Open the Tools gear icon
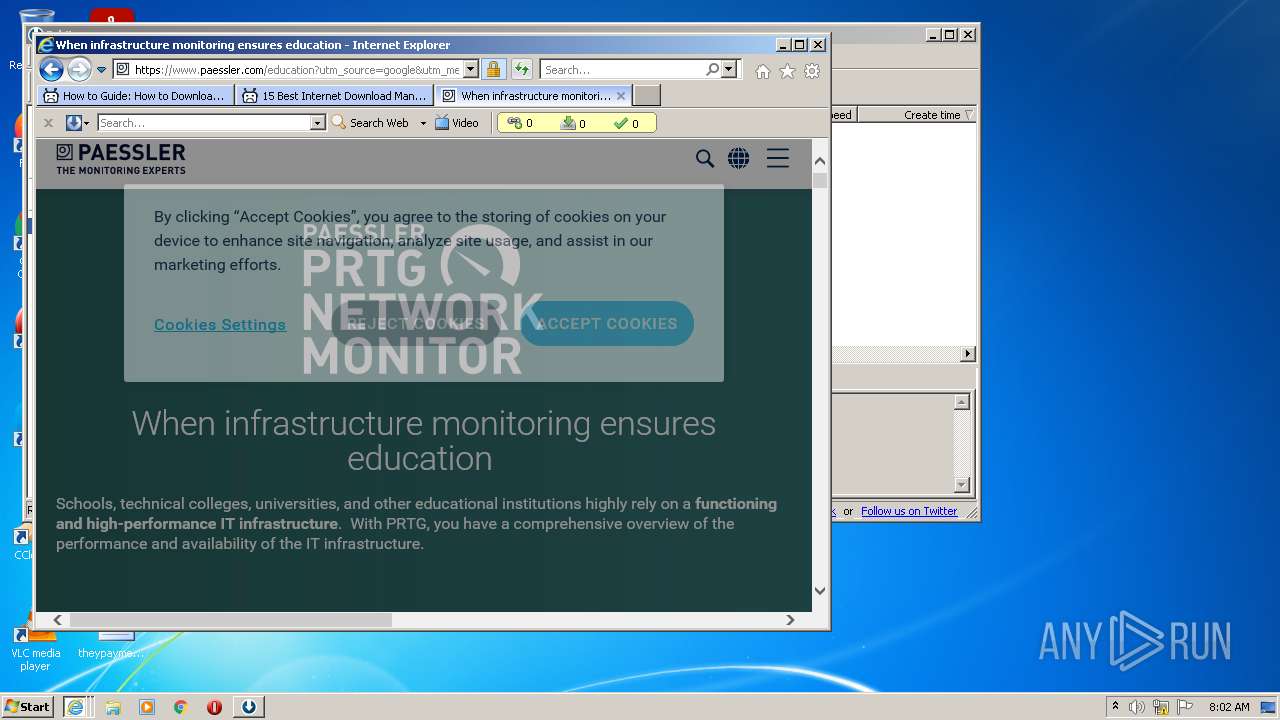The width and height of the screenshot is (1280, 720). pyautogui.click(x=812, y=71)
